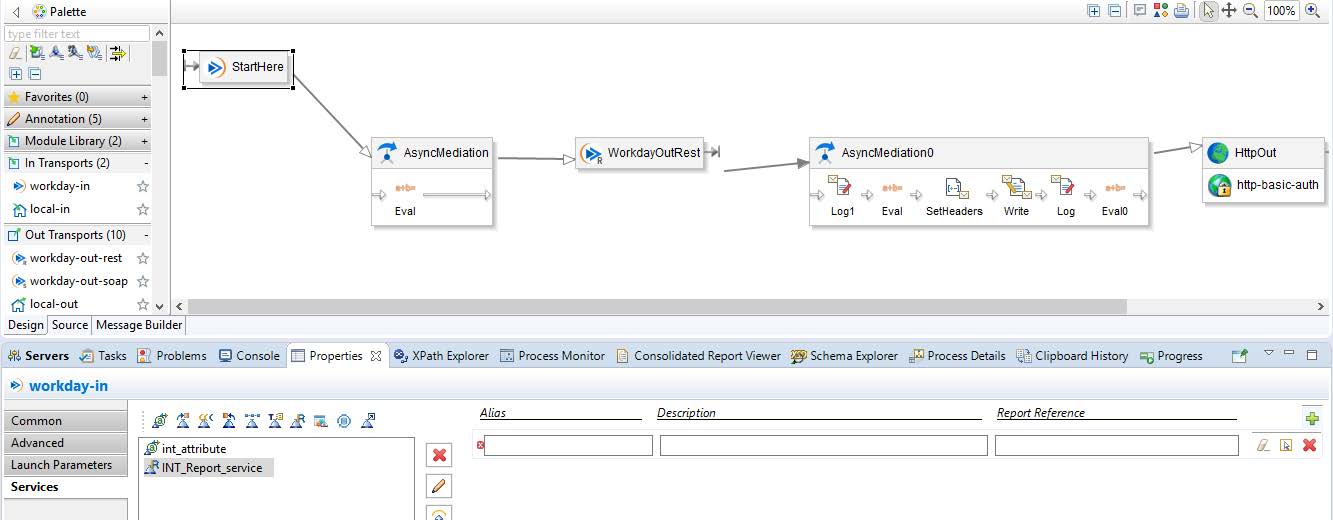
Task: Select the Advanced properties section
Action: coord(65,443)
